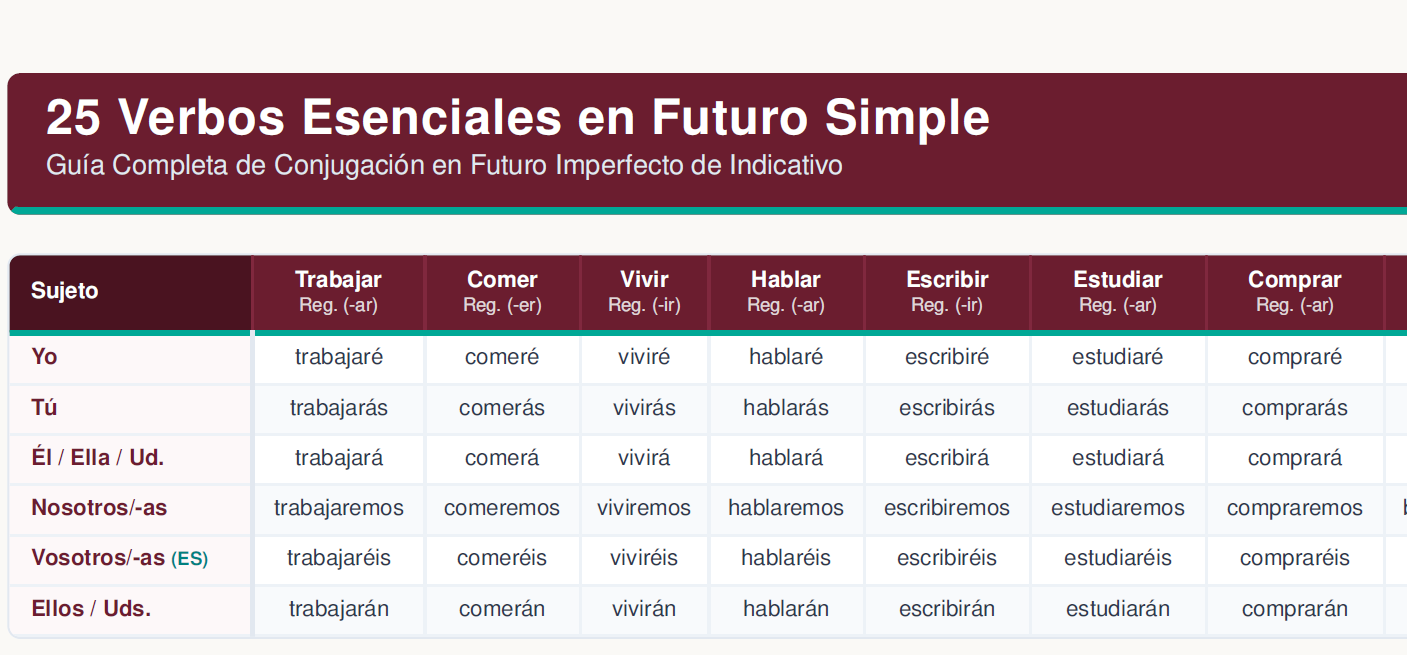Click the cell containing trabajaré

[339, 358]
